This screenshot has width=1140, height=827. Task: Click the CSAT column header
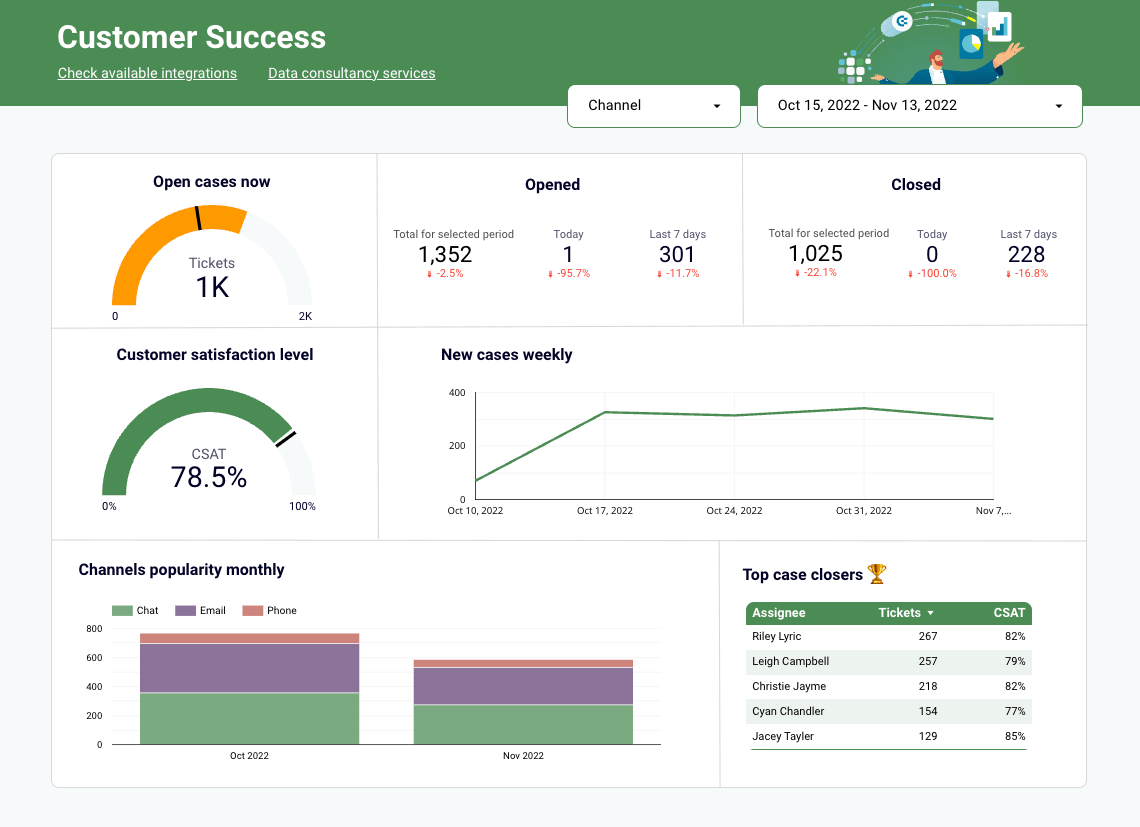[1009, 613]
